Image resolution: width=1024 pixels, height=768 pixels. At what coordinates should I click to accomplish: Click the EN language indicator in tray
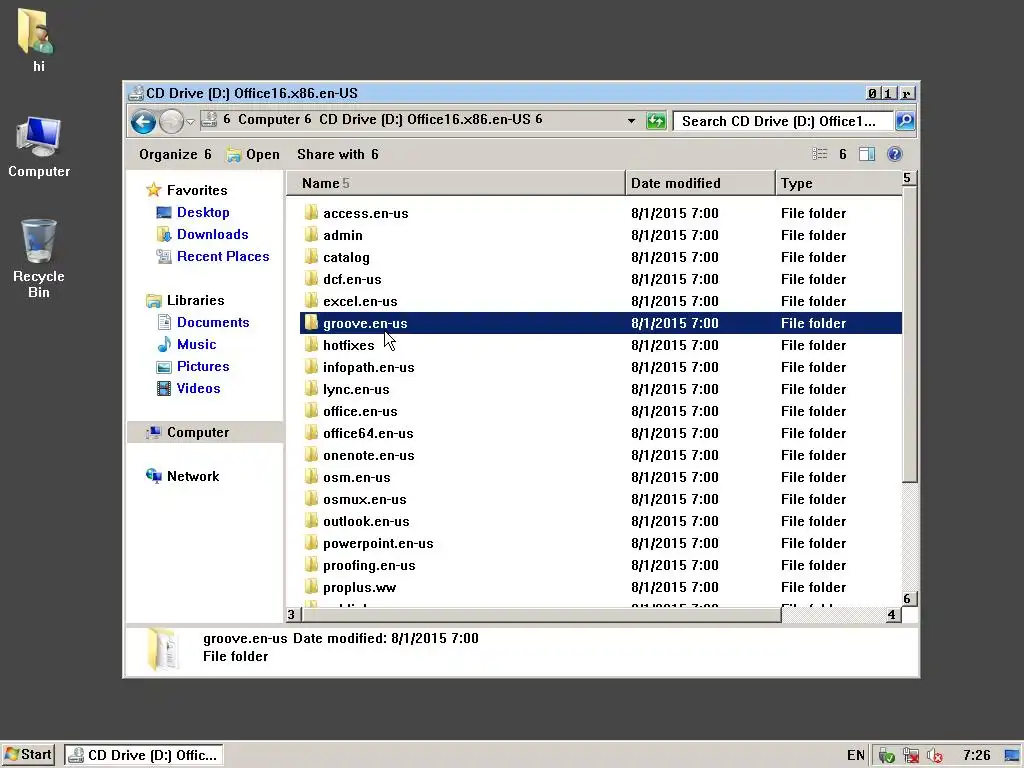[x=856, y=756]
